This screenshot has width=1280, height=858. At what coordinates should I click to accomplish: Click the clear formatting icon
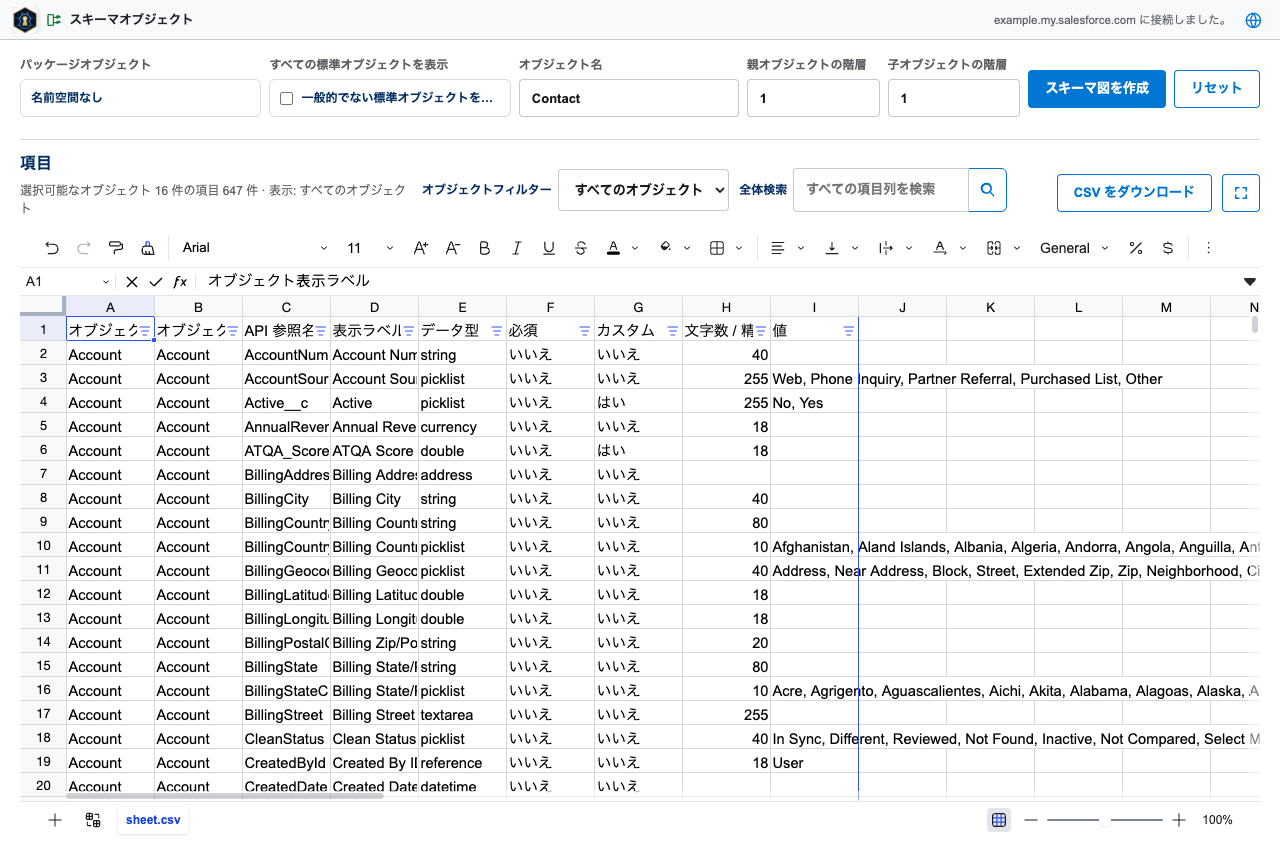coord(148,248)
